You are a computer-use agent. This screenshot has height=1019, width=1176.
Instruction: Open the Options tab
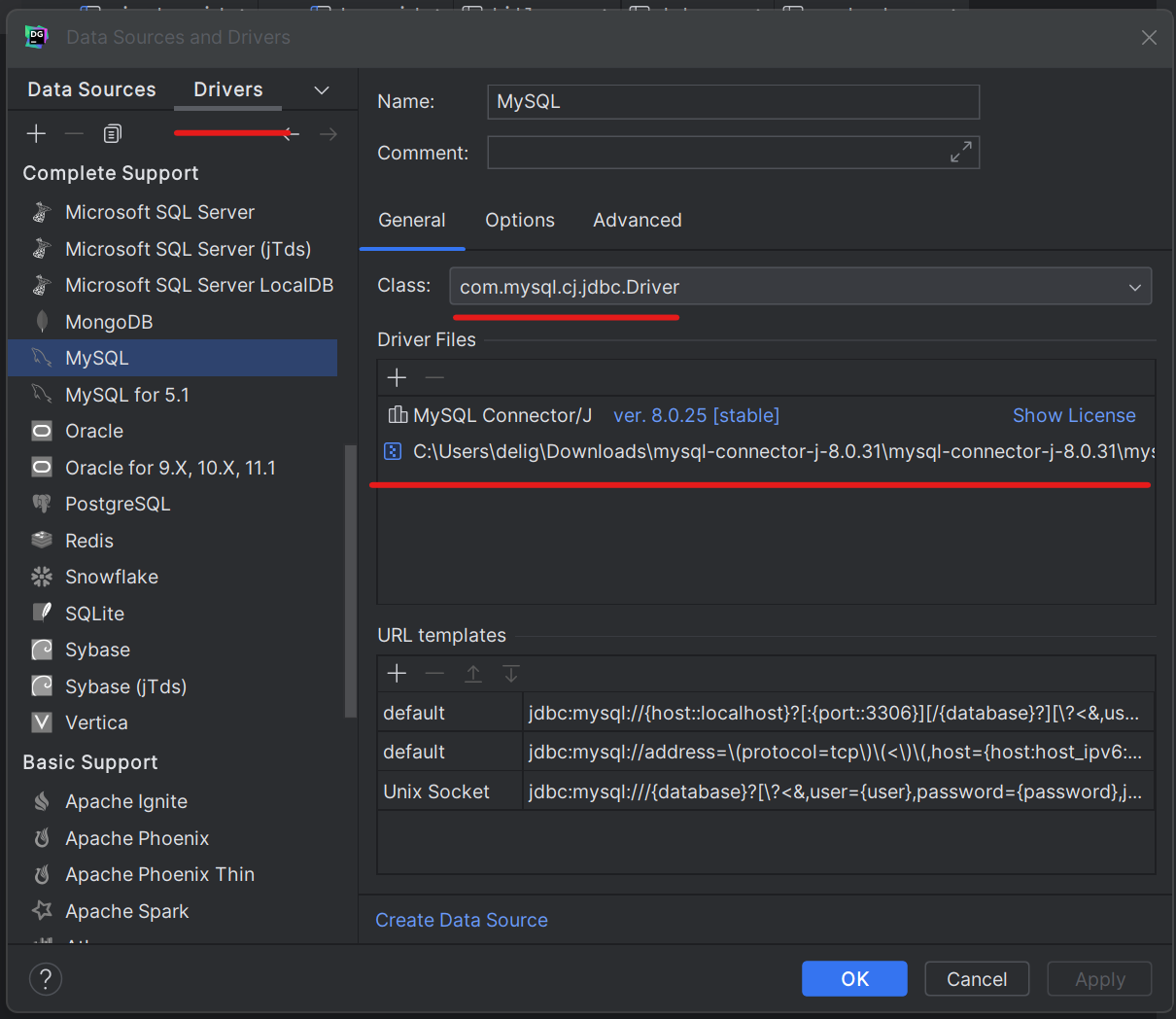[x=520, y=220]
